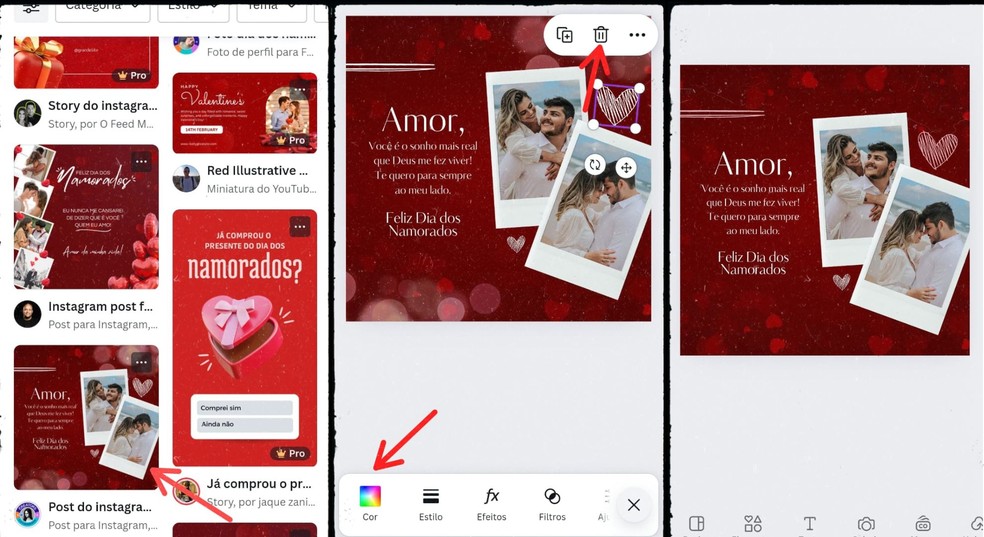Click the rotate handle below the selected heart
This screenshot has height=537, width=984.
point(594,166)
